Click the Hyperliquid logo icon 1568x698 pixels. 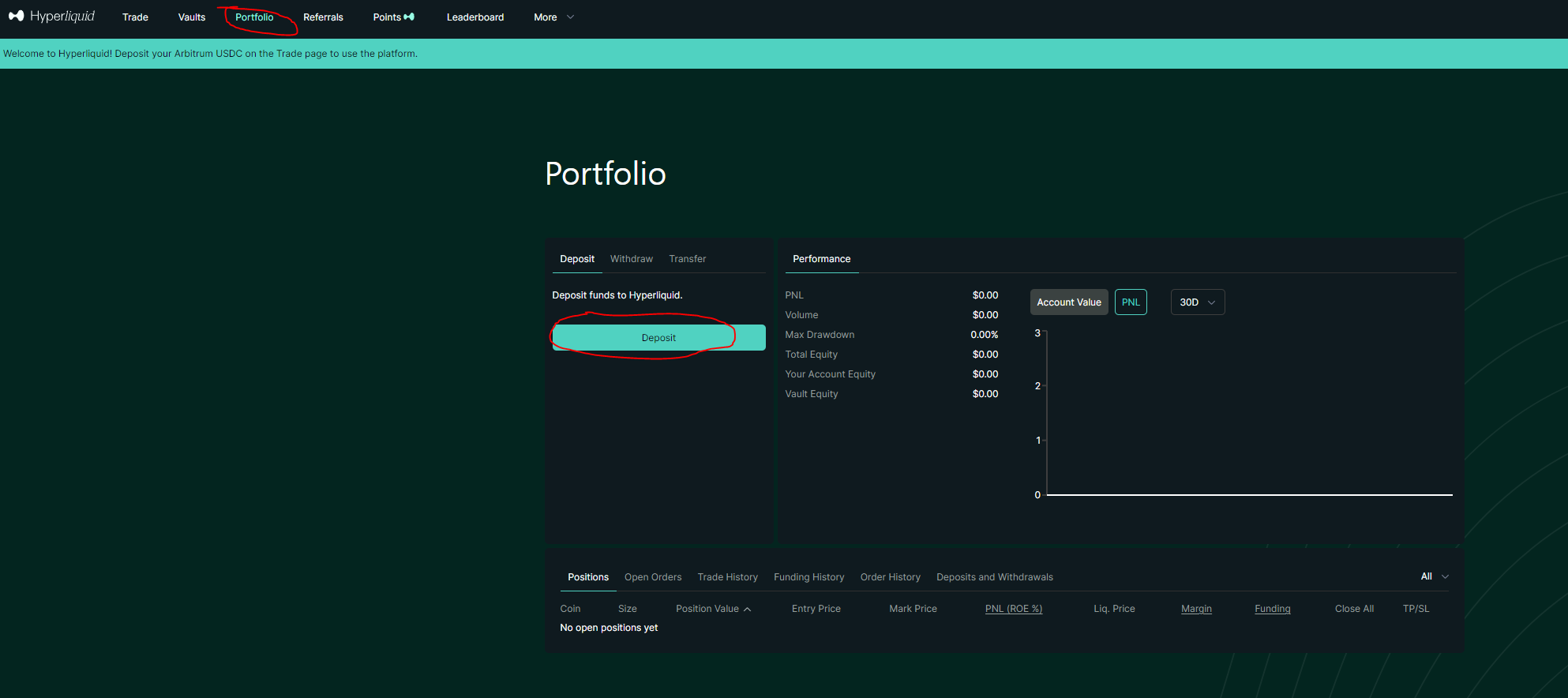click(16, 16)
